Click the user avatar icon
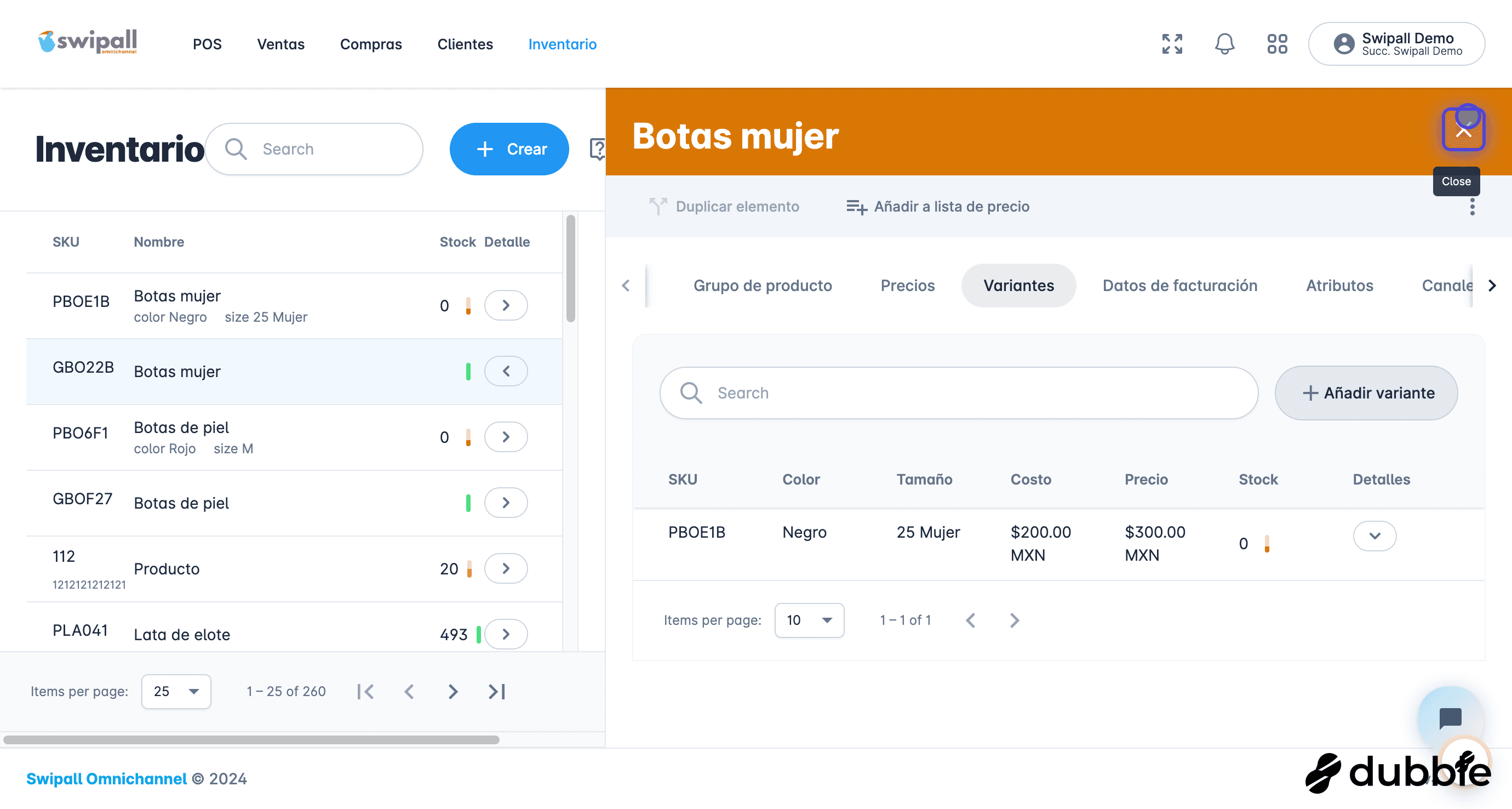This screenshot has height=809, width=1512. [1343, 44]
